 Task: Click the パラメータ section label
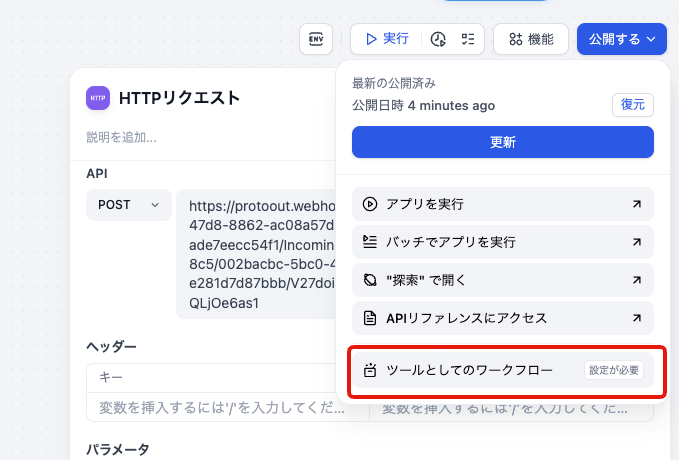coord(118,449)
